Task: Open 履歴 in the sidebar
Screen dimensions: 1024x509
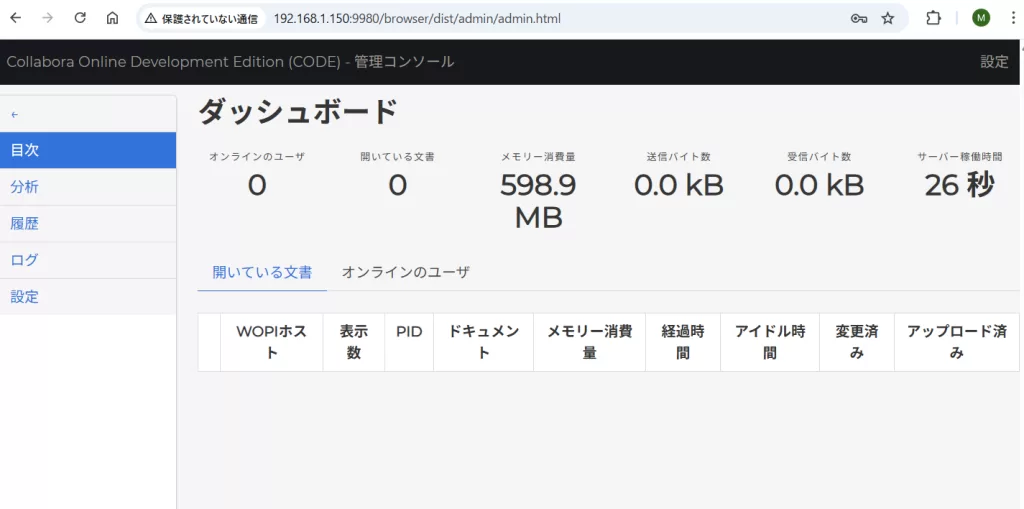Action: click(x=88, y=223)
